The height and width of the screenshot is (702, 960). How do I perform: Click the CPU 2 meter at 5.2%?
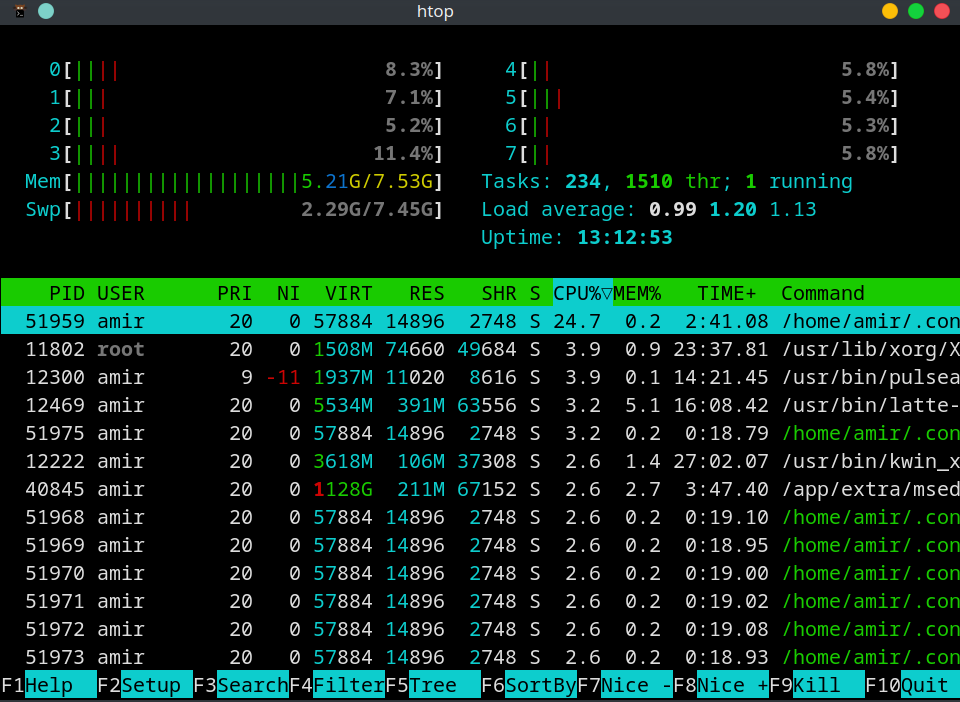246,125
